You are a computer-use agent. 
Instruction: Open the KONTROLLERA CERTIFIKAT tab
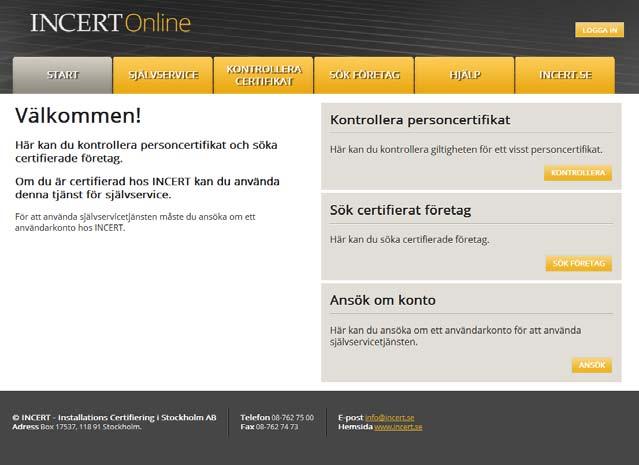coord(264,75)
